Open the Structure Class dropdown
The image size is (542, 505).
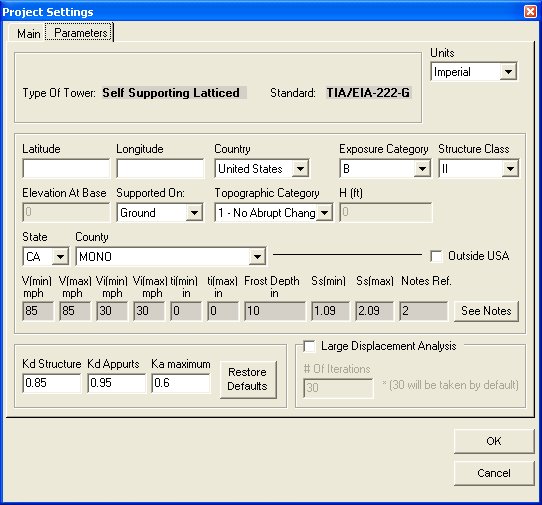478,169
